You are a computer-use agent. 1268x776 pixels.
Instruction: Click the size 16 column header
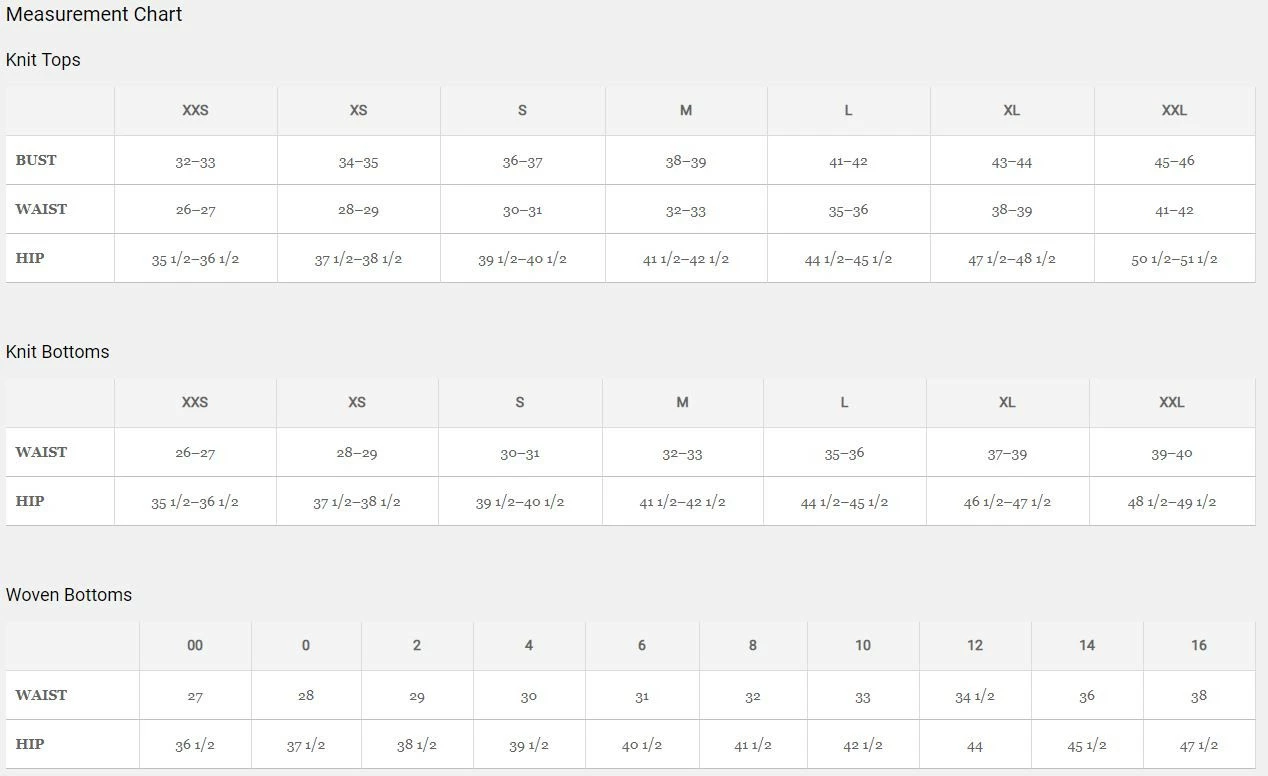[1199, 645]
